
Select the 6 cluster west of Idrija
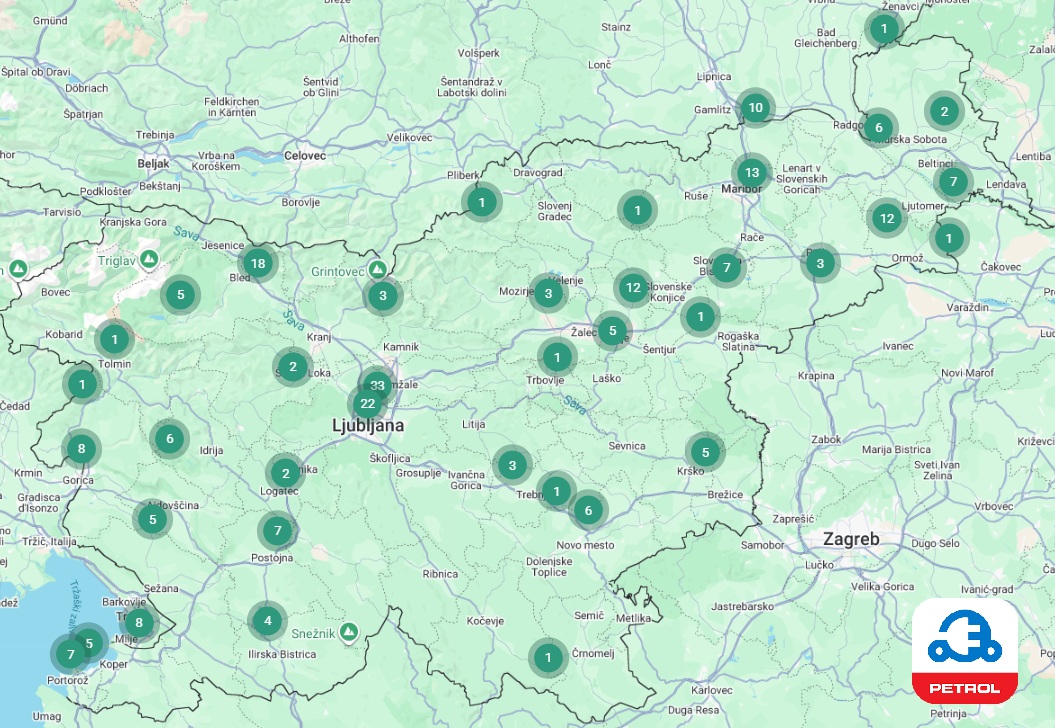coord(170,439)
